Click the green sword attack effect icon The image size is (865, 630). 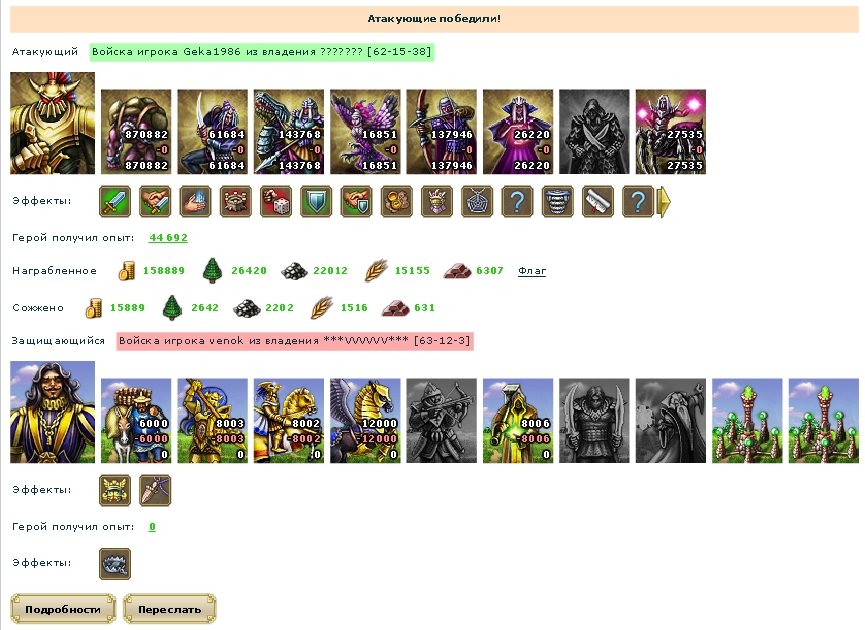pyautogui.click(x=115, y=201)
